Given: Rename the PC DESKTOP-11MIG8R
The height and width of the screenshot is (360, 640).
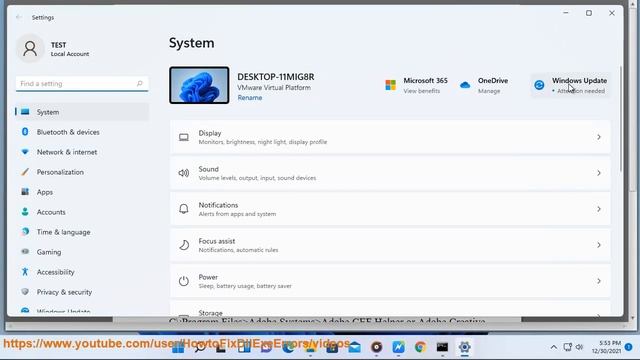Looking at the screenshot, I should coord(250,98).
